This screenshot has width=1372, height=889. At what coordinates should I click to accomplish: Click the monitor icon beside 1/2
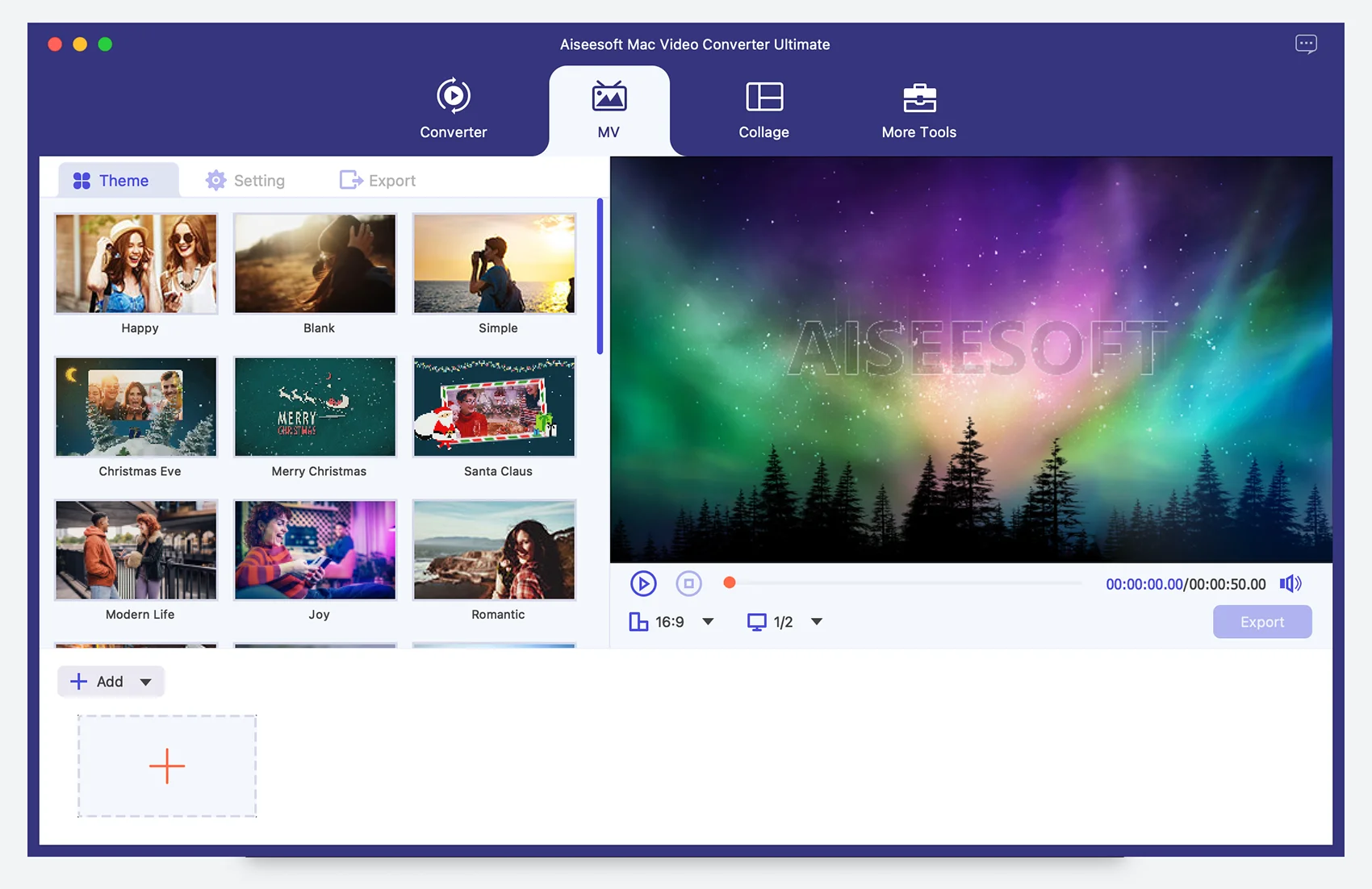[756, 622]
